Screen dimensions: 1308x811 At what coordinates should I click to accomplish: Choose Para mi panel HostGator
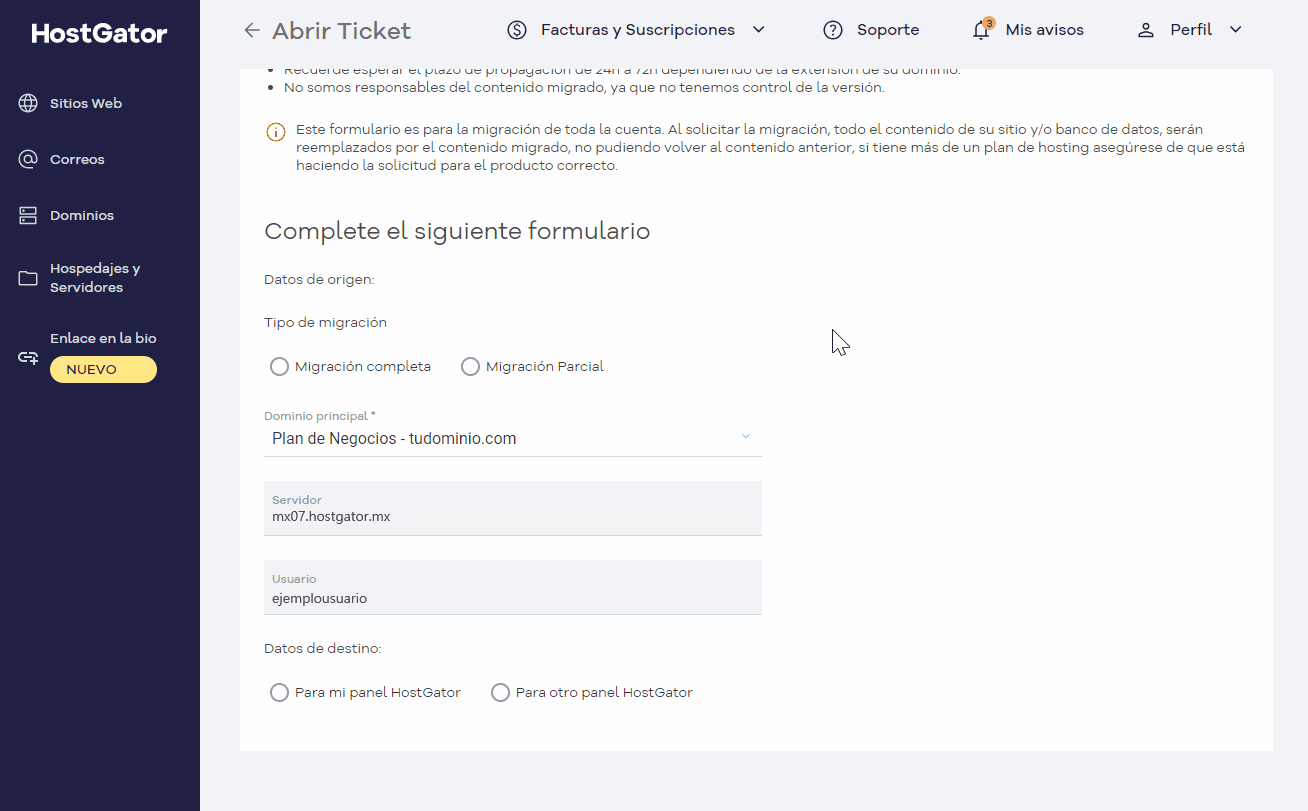tap(280, 693)
